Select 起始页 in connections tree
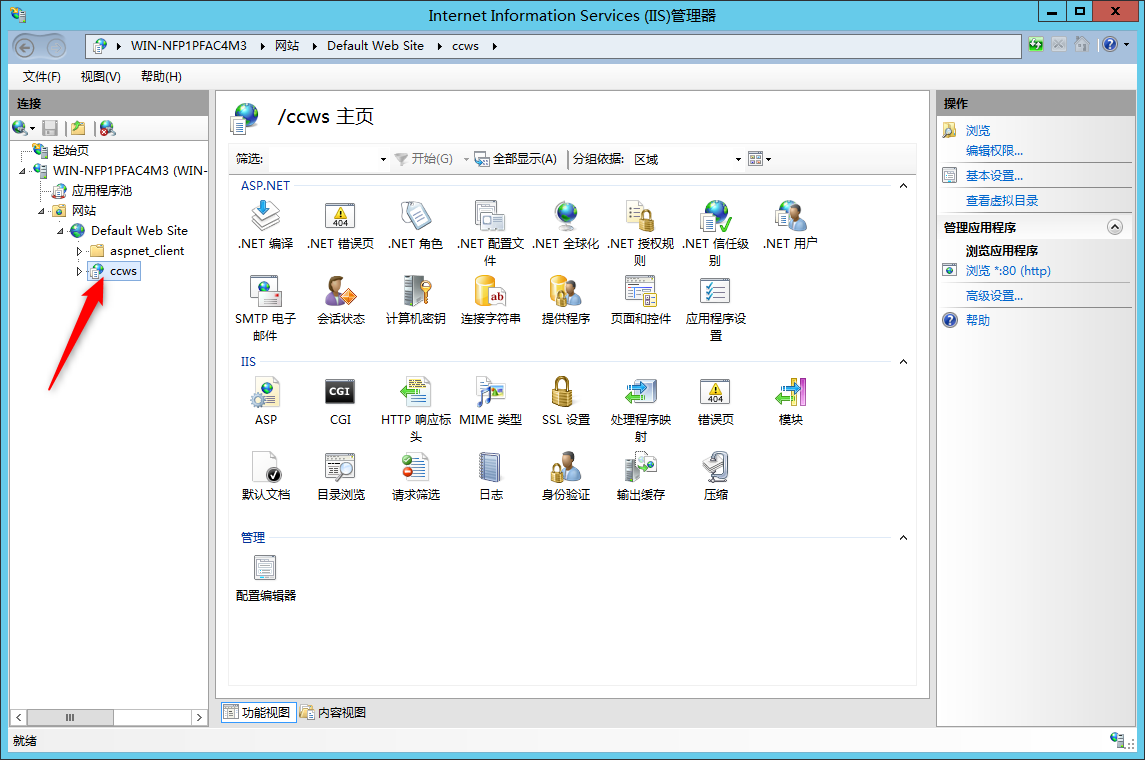This screenshot has width=1145, height=760. point(71,150)
